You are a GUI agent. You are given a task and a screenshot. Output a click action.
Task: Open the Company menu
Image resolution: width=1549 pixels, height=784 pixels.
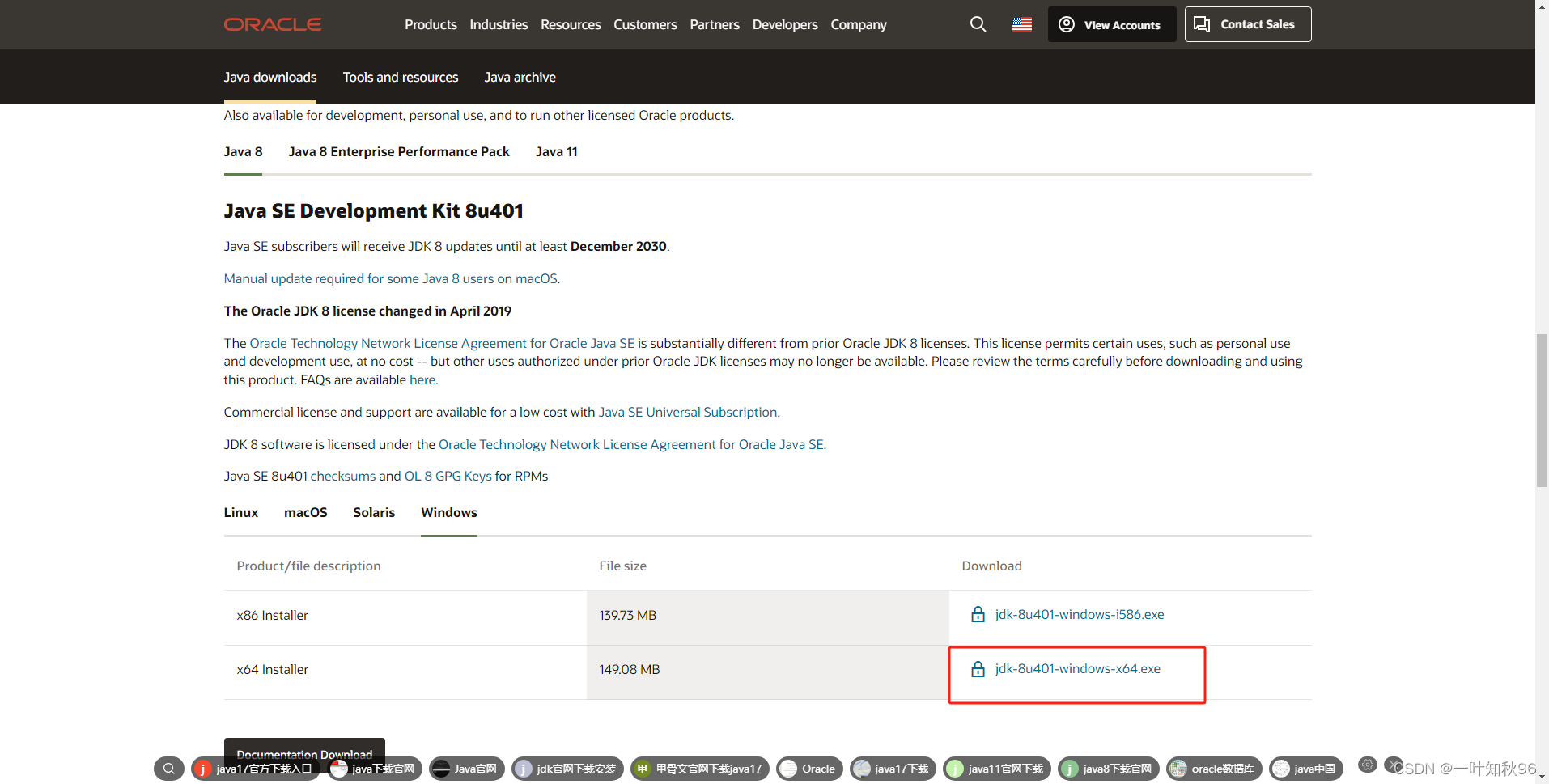point(859,24)
